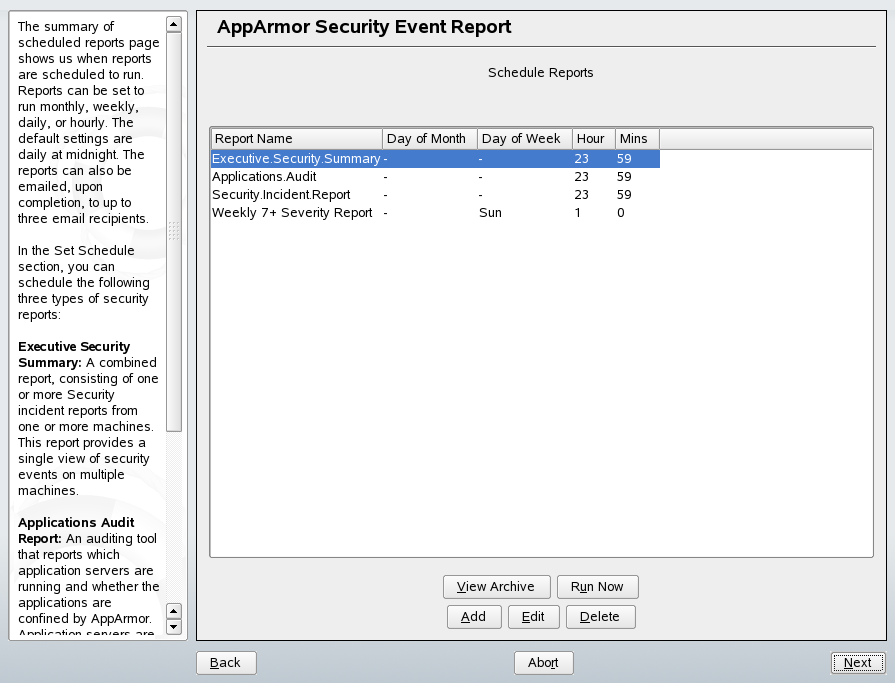Sort by the Day of Week column
The image size is (895, 683).
click(523, 138)
